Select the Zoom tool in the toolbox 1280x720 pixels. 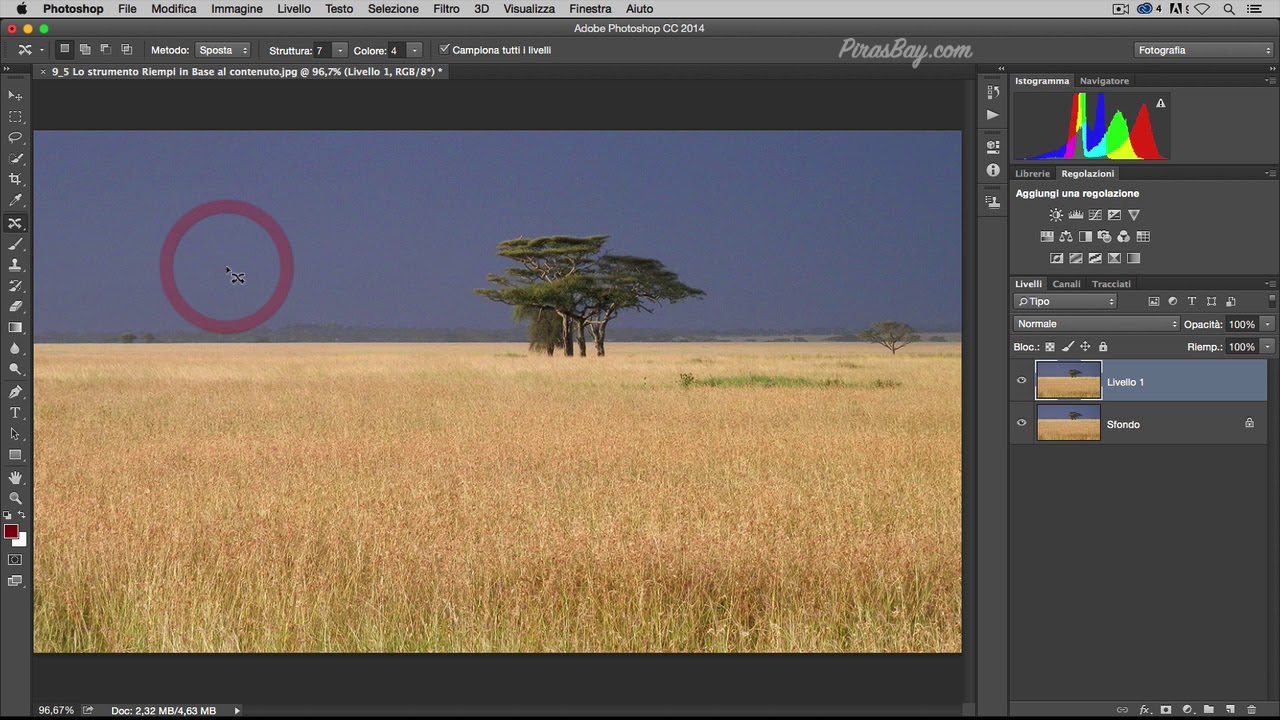pyautogui.click(x=15, y=498)
